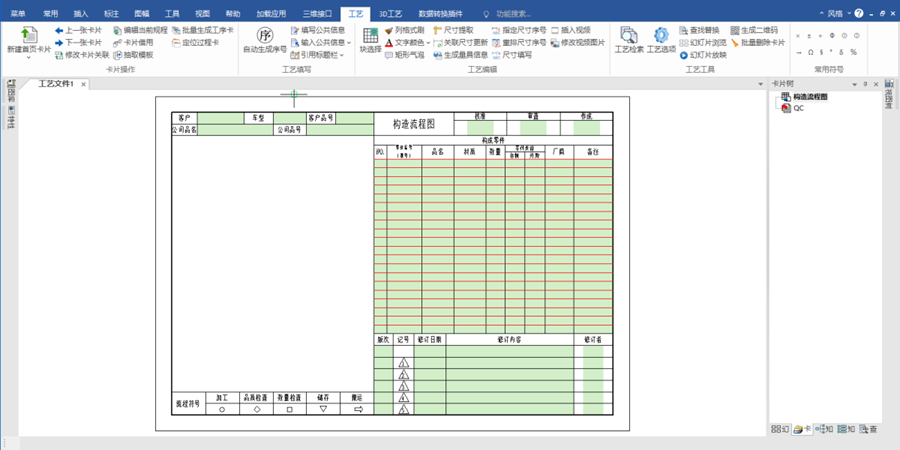The width and height of the screenshot is (900, 450).
Task: Click 填写公共信息
Action: (318, 30)
